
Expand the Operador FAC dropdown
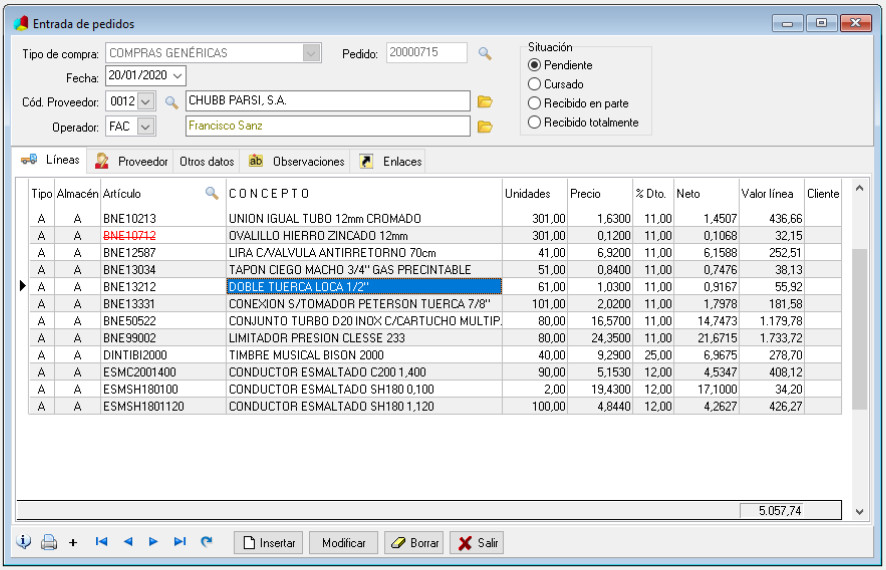(146, 127)
